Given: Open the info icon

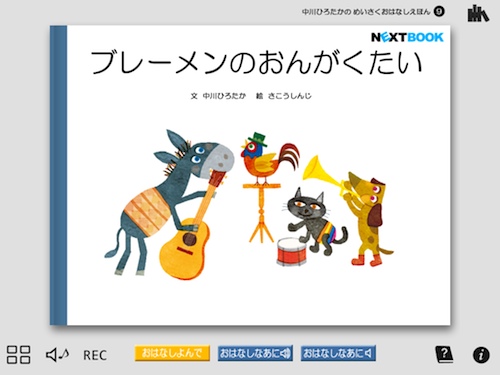Looking at the screenshot, I should click(x=481, y=355).
